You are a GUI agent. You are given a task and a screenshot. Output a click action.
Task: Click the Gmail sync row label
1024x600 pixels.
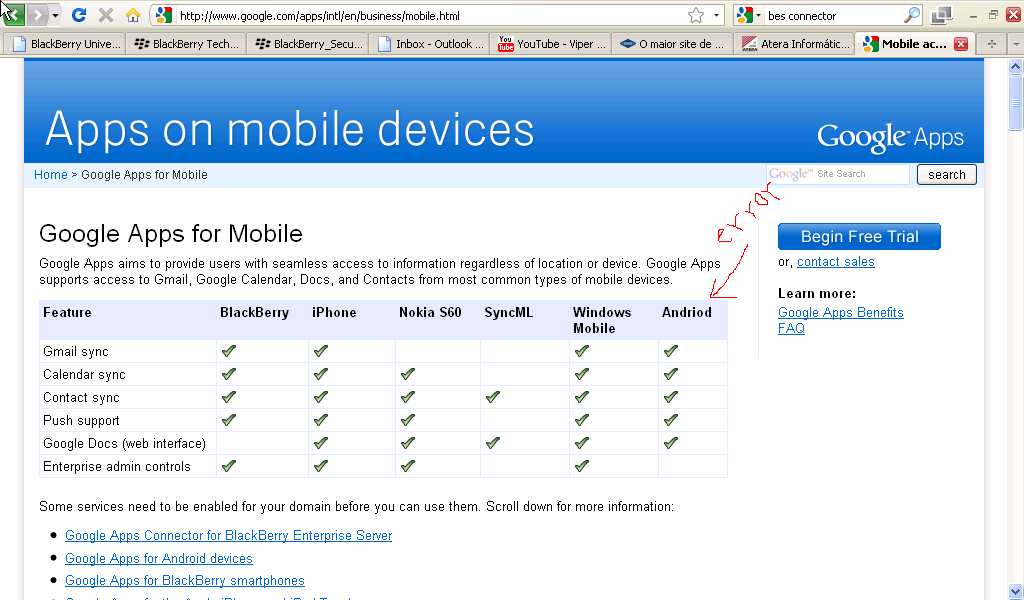tap(76, 352)
